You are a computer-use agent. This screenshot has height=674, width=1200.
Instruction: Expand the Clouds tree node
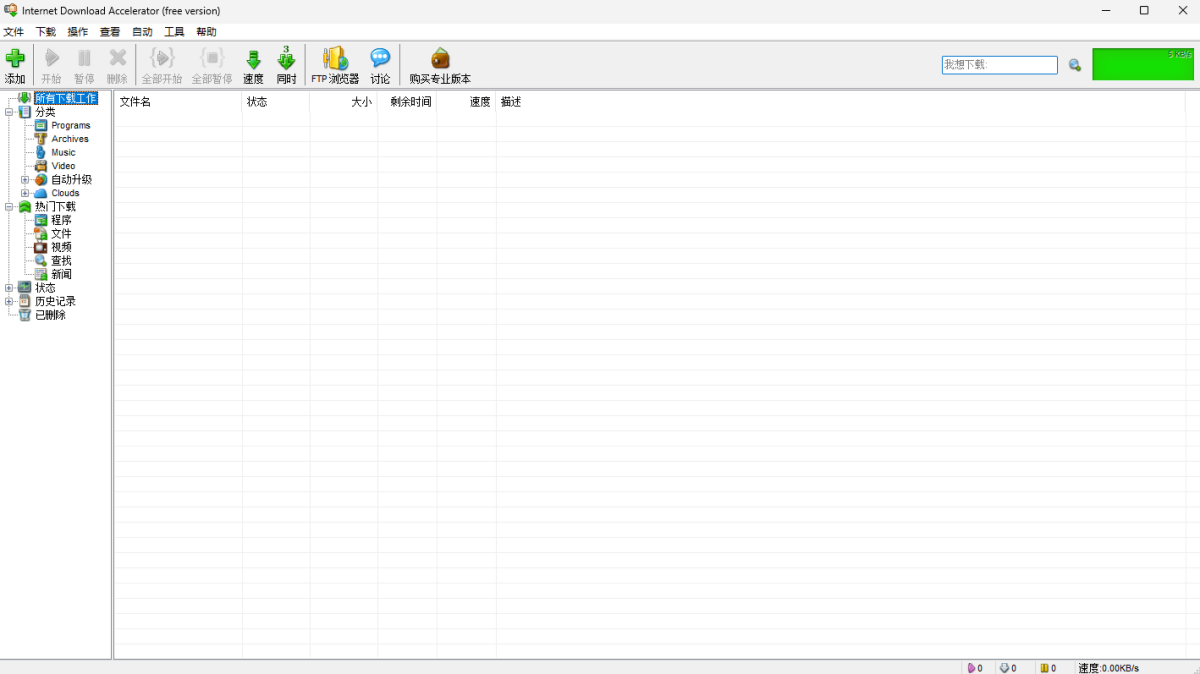click(25, 193)
